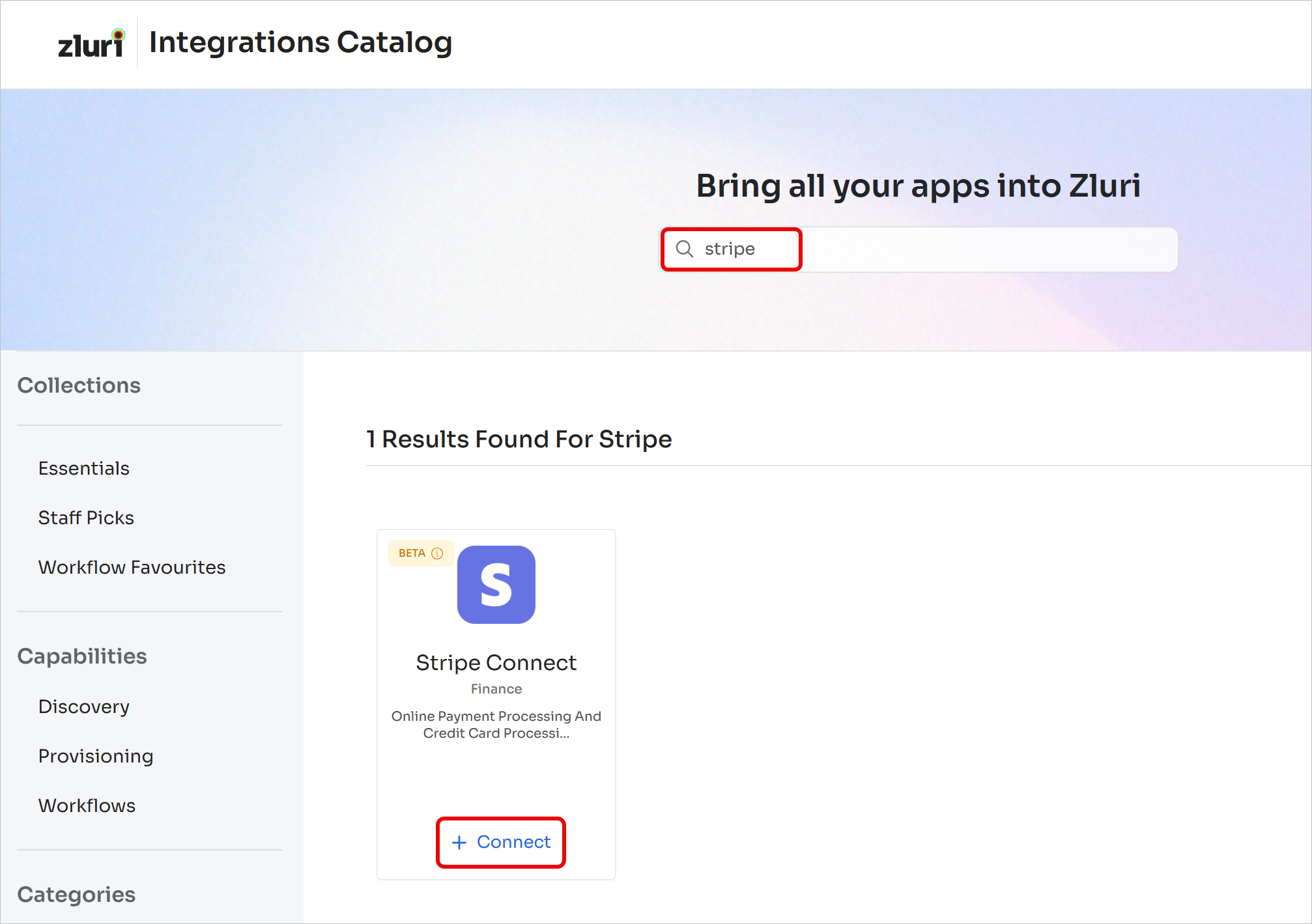Filter by the Provisioning capability
Viewport: 1312px width, 924px height.
pyautogui.click(x=96, y=756)
